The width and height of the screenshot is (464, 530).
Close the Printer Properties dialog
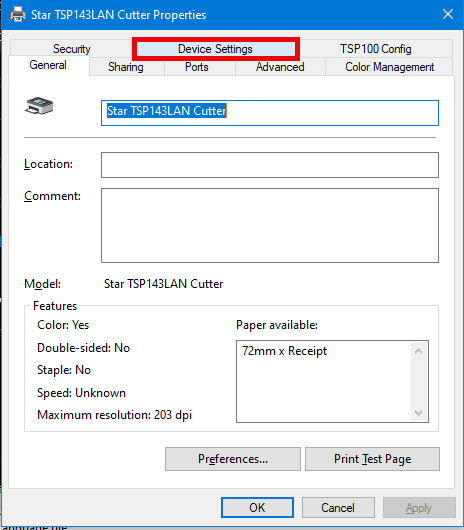(448, 15)
